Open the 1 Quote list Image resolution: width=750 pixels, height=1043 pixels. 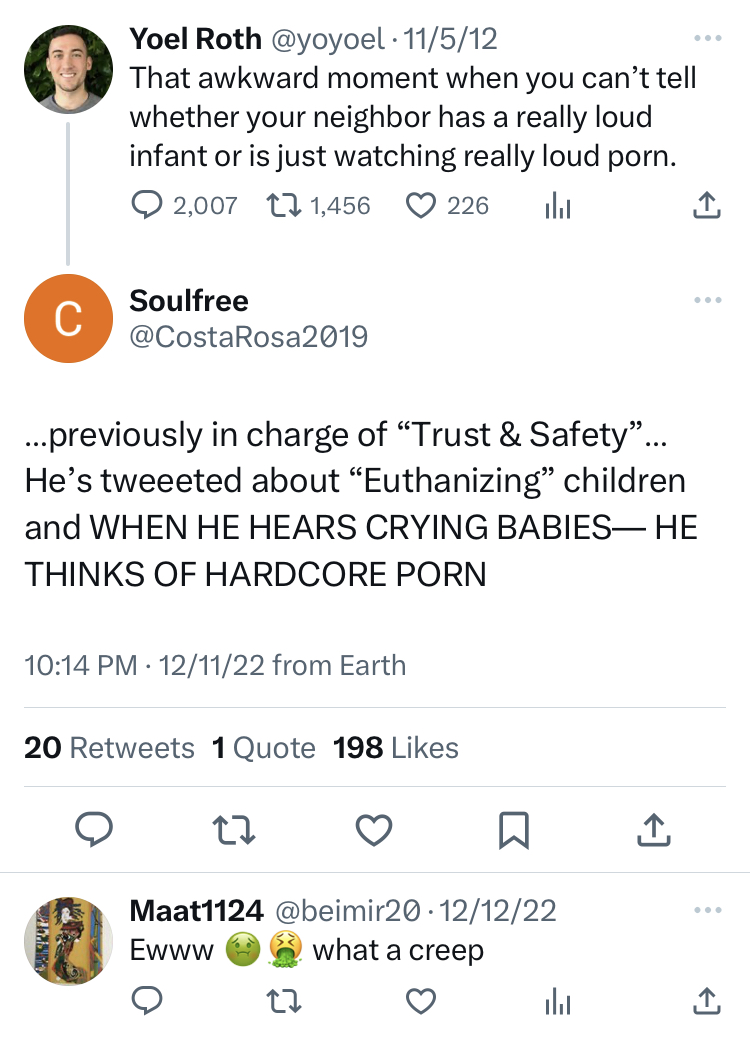(263, 748)
